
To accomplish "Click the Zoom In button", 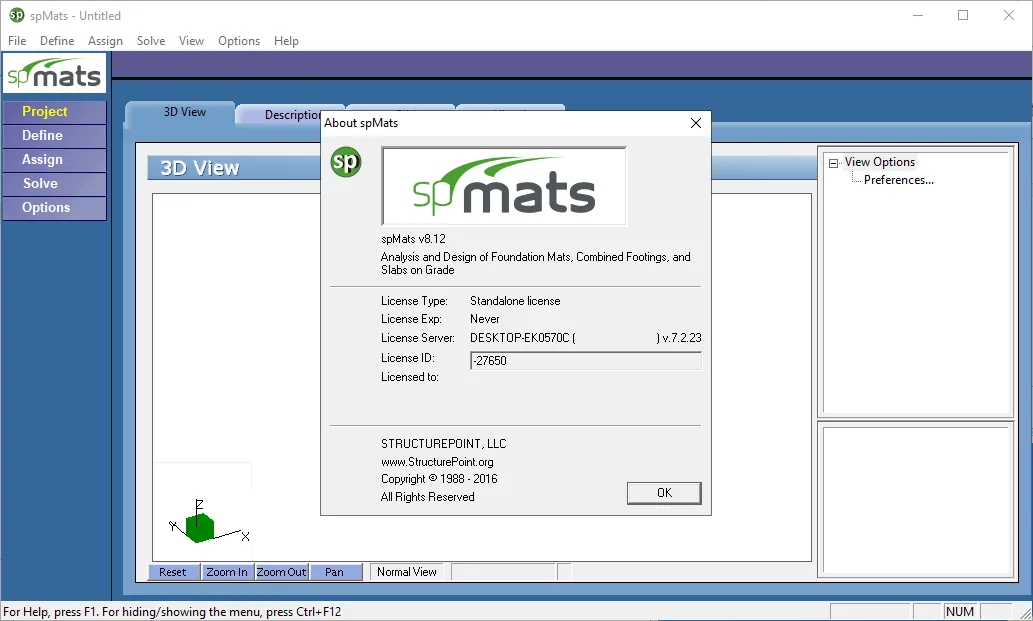I will click(227, 572).
